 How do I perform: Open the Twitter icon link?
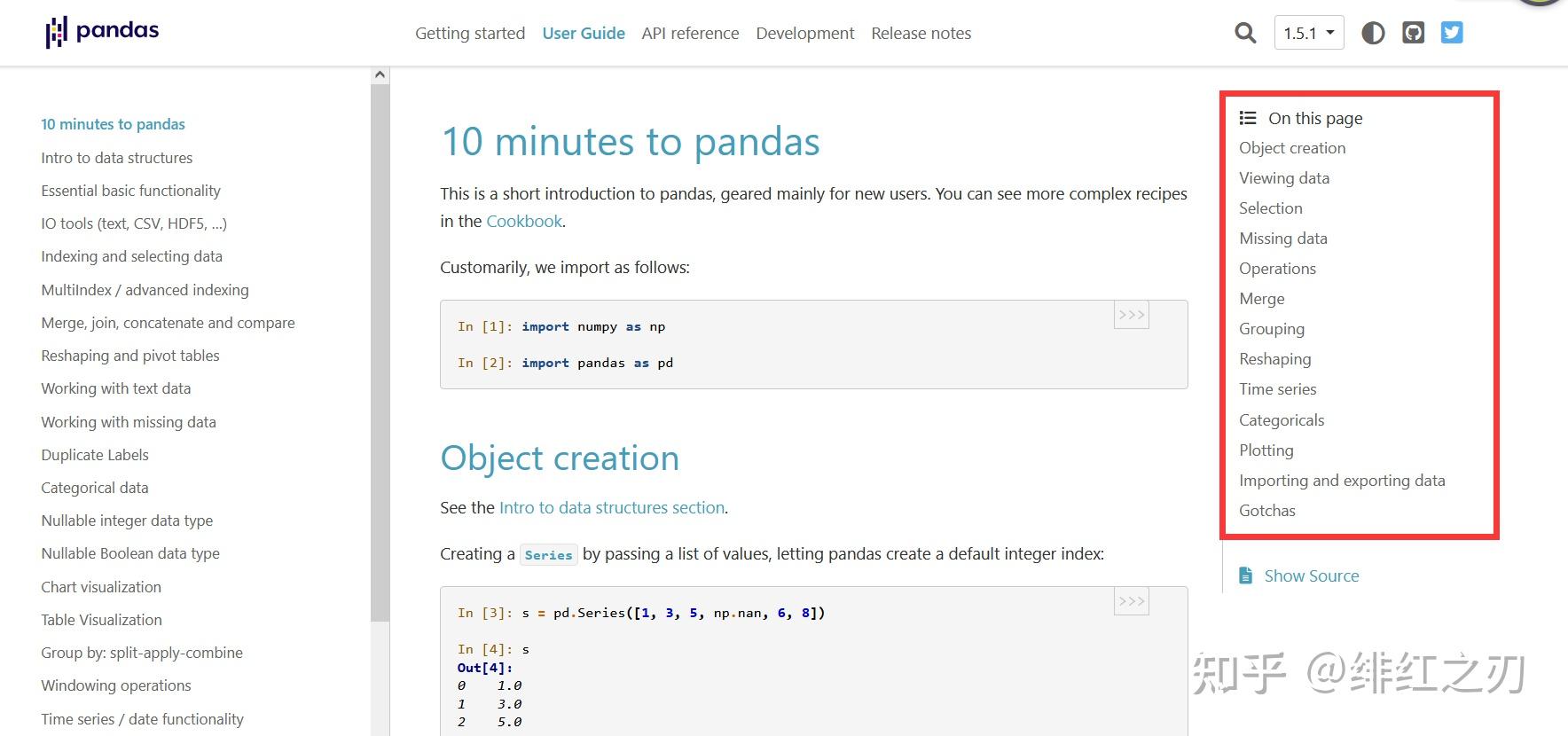tap(1452, 34)
